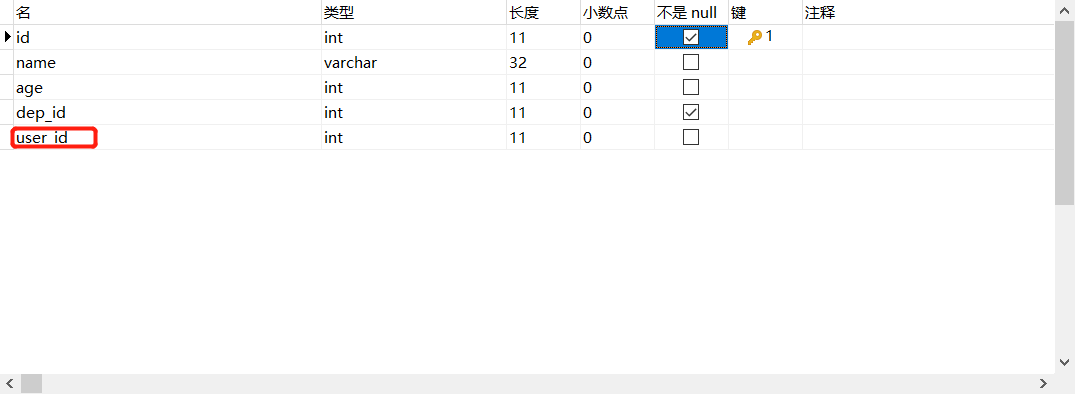Enable not null for name field
This screenshot has width=1075, height=394.
[691, 62]
